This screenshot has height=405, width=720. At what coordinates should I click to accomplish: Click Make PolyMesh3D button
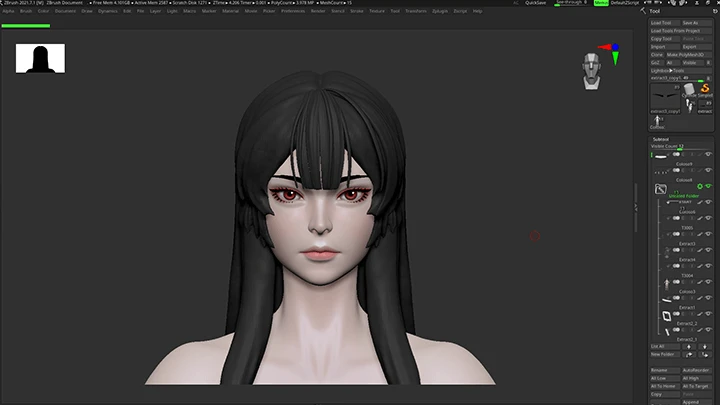pyautogui.click(x=688, y=55)
